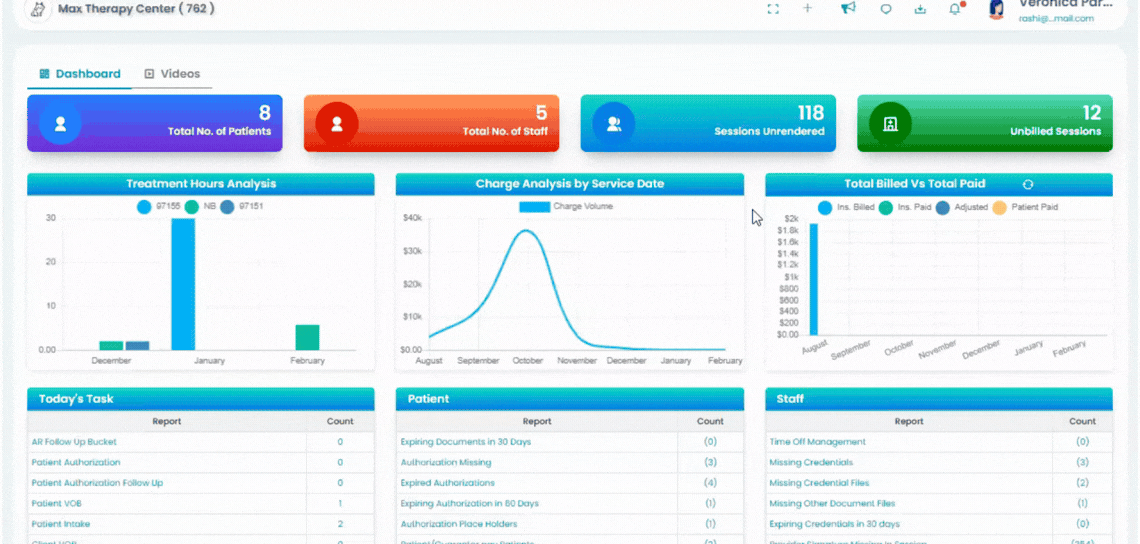Toggle the Patient Paid legend series

(x=999, y=207)
